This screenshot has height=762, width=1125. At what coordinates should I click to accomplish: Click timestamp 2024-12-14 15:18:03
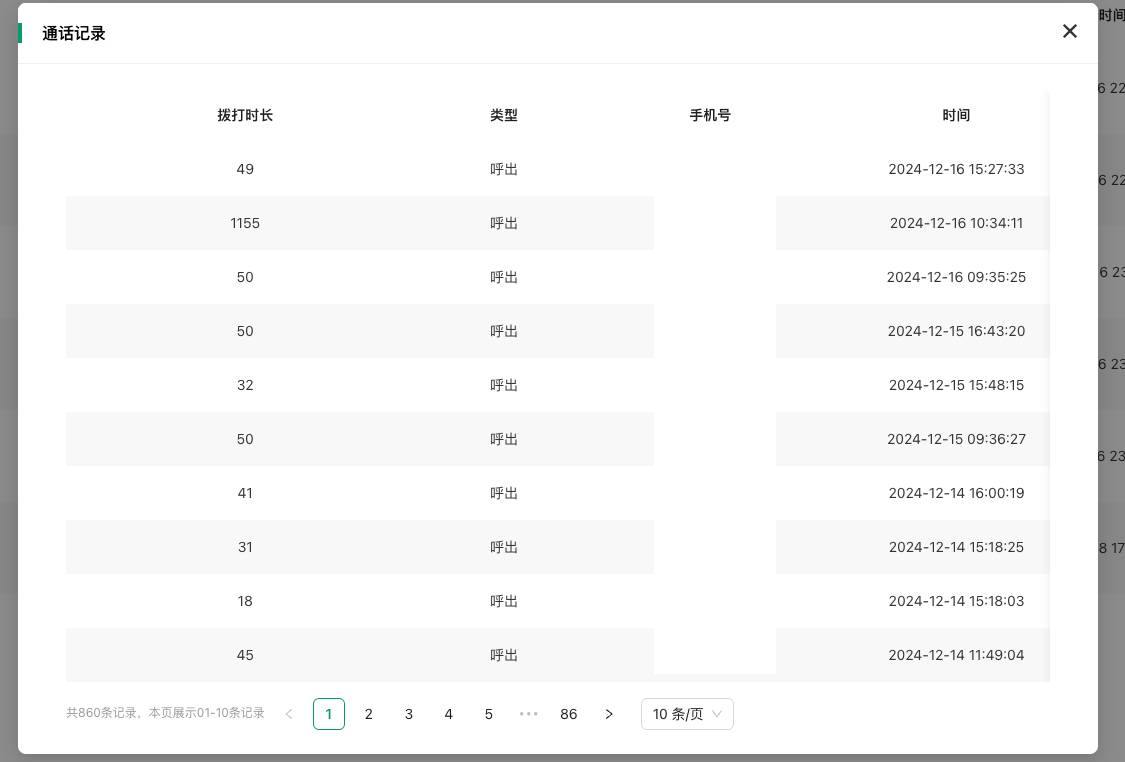(956, 601)
